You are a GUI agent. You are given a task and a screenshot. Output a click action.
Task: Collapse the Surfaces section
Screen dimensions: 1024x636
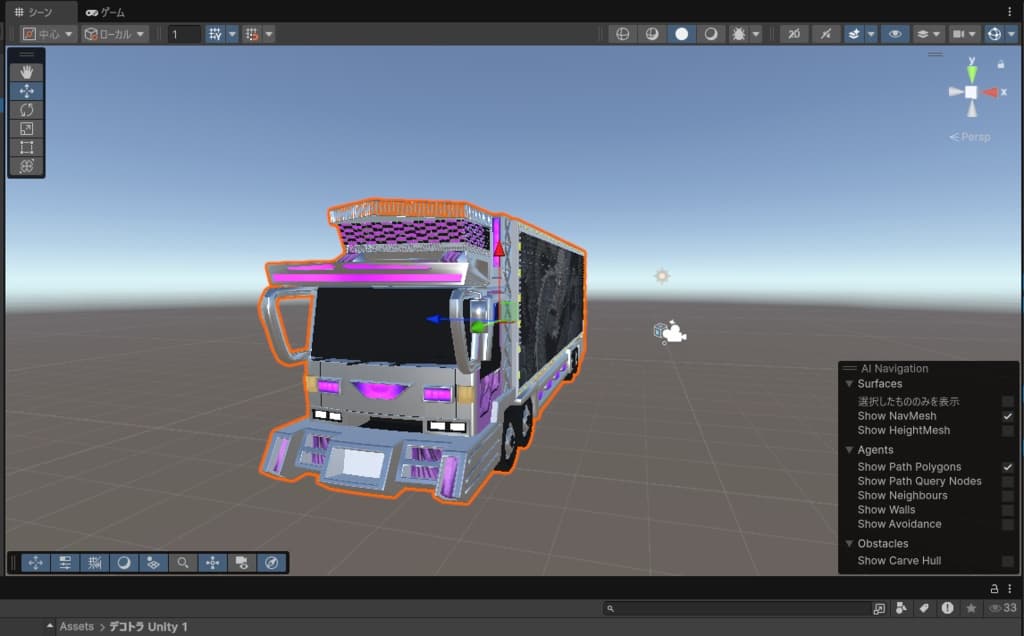tap(850, 384)
